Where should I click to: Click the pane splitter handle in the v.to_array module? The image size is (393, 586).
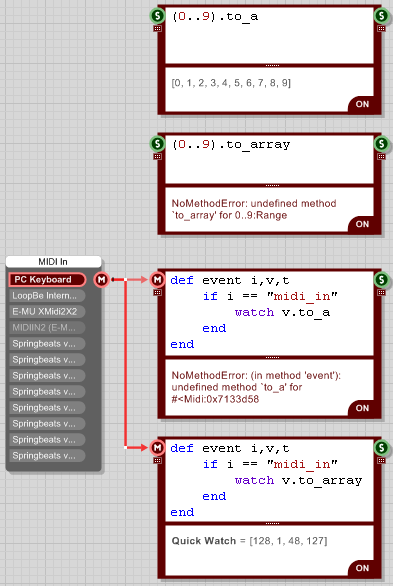pyautogui.click(x=272, y=524)
